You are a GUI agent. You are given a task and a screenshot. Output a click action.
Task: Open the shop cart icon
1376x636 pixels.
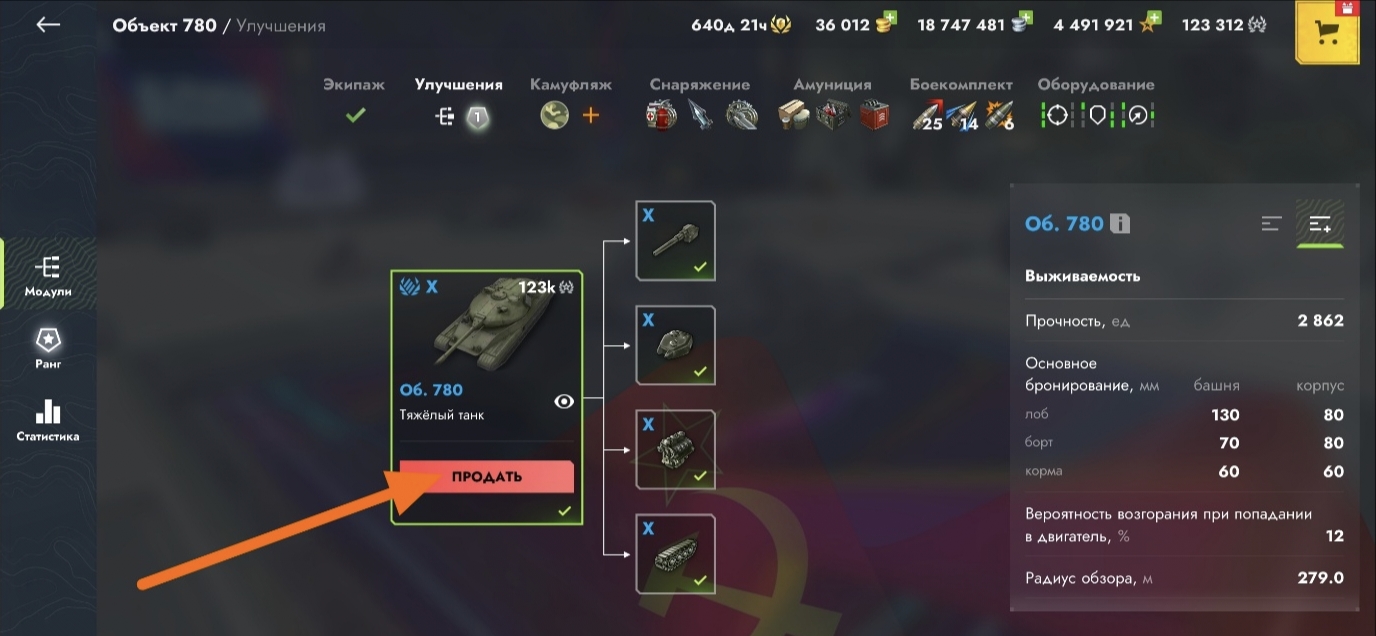pos(1328,33)
